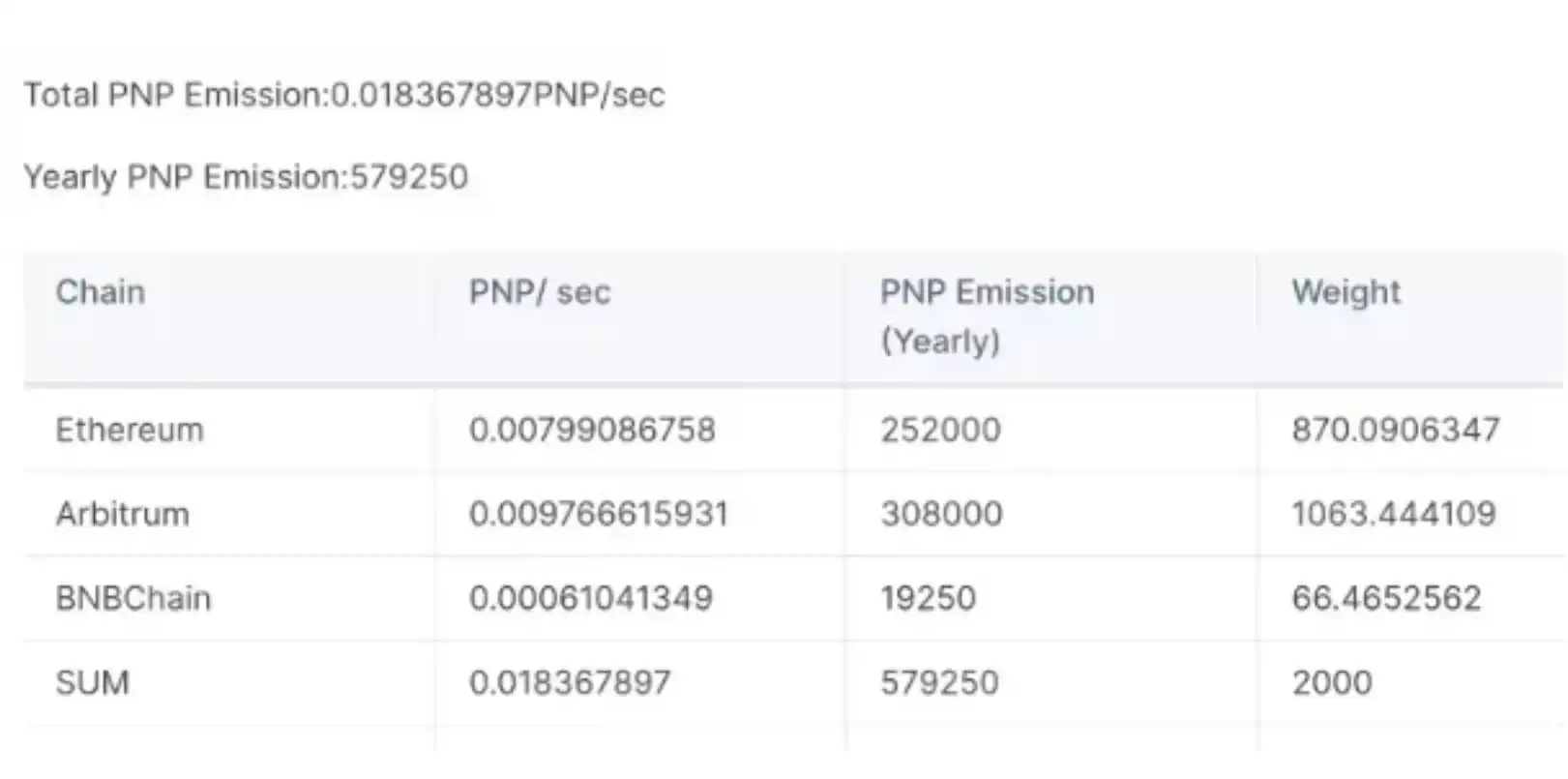Screen dimensions: 1568x779
Task: Click the Yearly PNP Emission text line
Action: (246, 177)
